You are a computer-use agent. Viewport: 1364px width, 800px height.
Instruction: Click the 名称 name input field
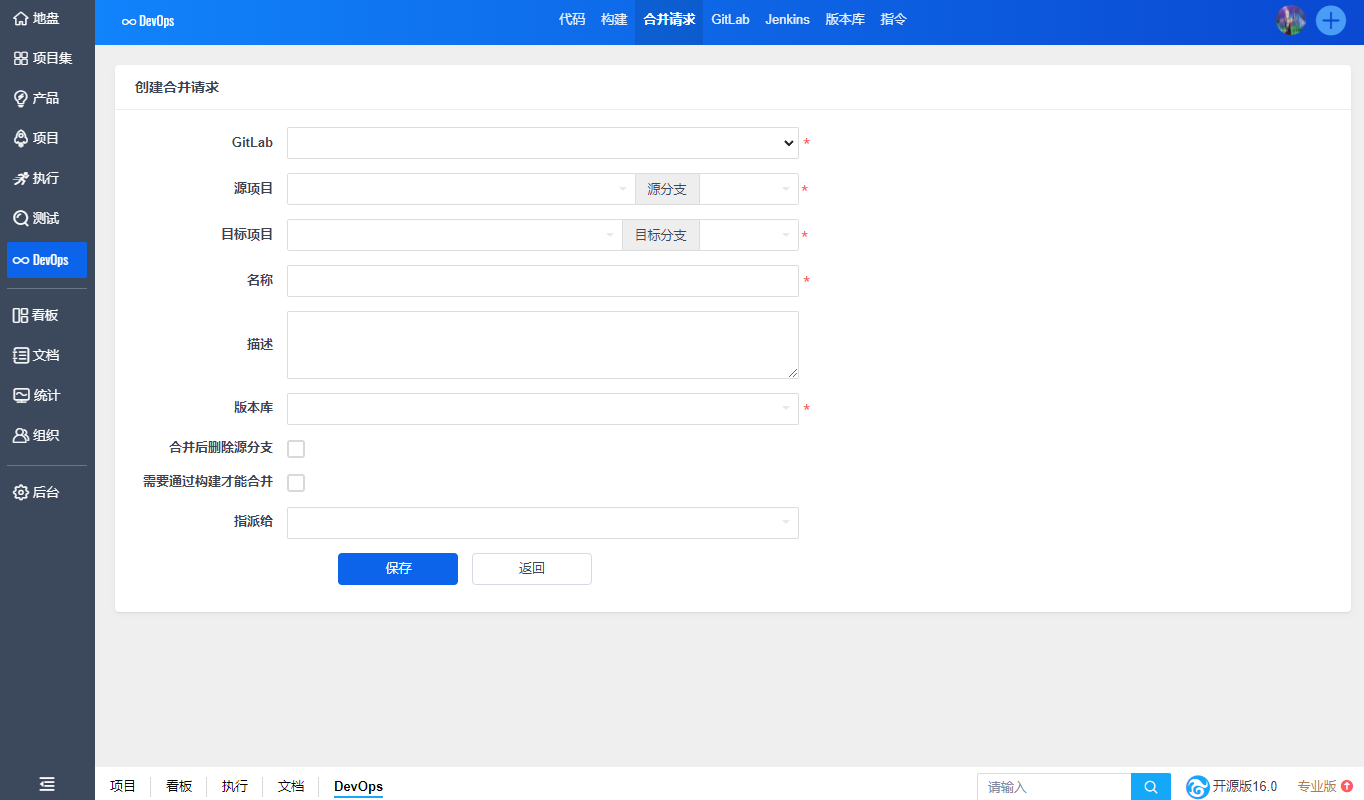tap(542, 281)
